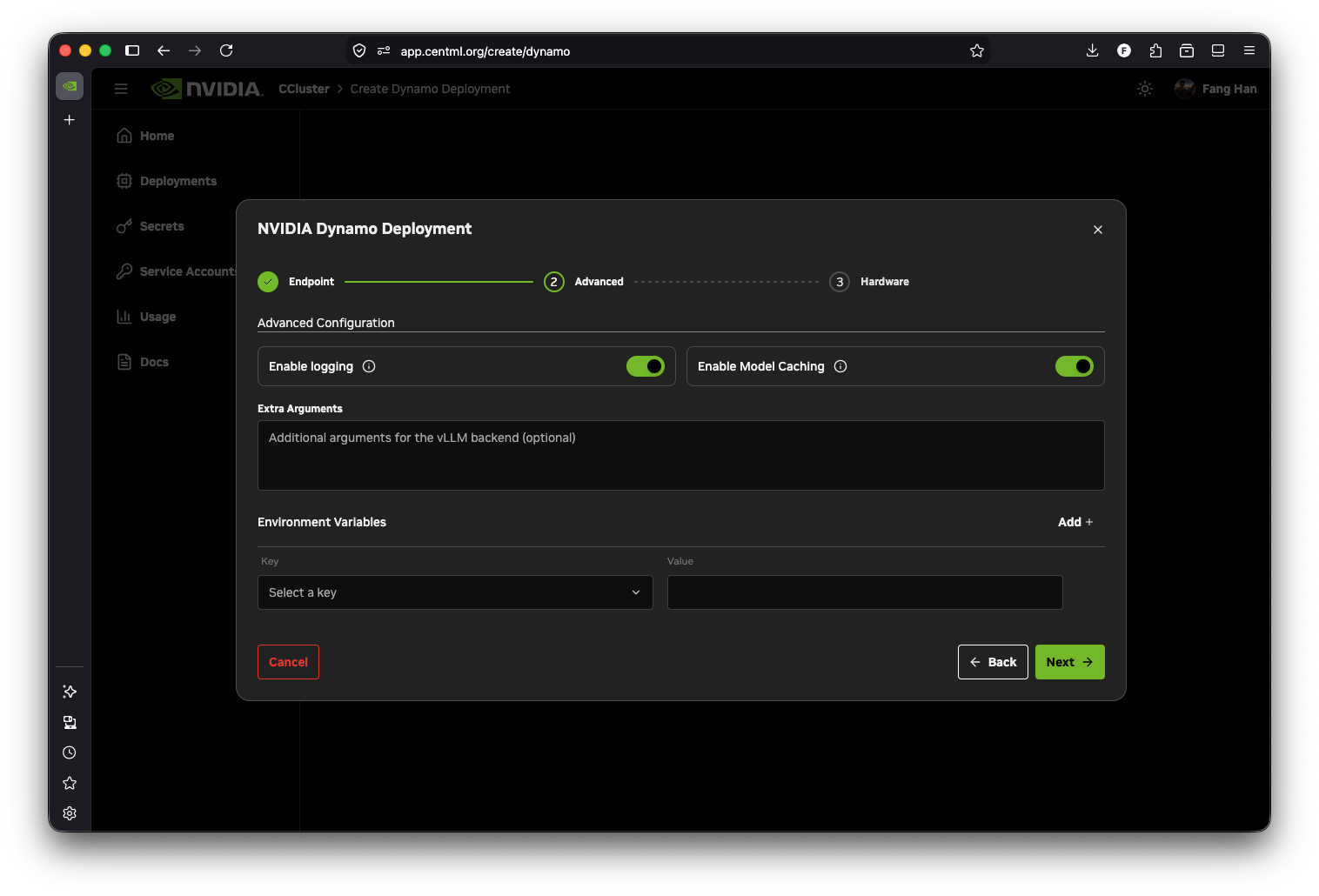This screenshot has width=1319, height=896.
Task: Open the Fang Han user avatar menu
Action: [1215, 89]
